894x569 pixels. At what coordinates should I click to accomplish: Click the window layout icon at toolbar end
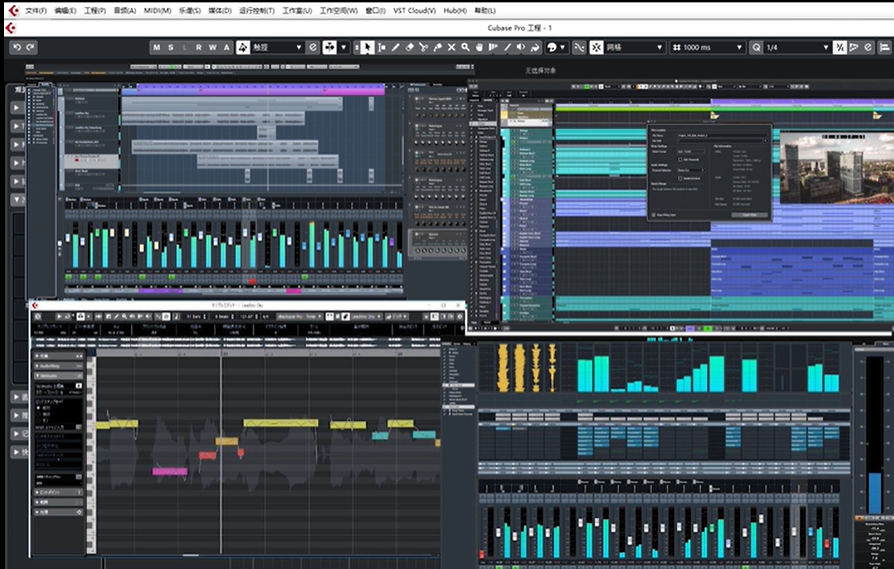[885, 47]
